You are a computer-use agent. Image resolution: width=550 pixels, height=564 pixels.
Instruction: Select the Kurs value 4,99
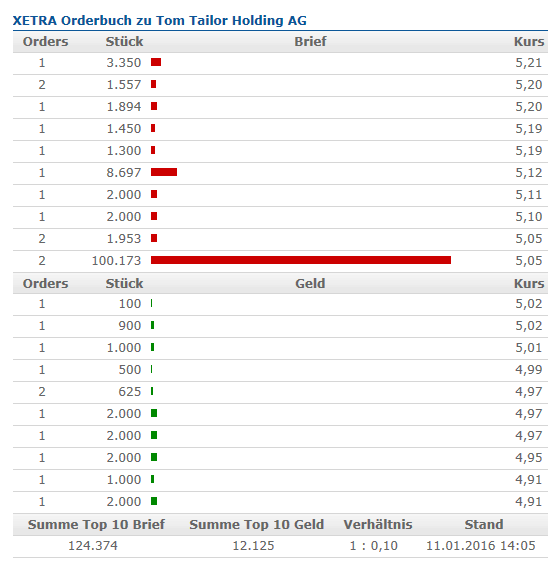click(528, 370)
